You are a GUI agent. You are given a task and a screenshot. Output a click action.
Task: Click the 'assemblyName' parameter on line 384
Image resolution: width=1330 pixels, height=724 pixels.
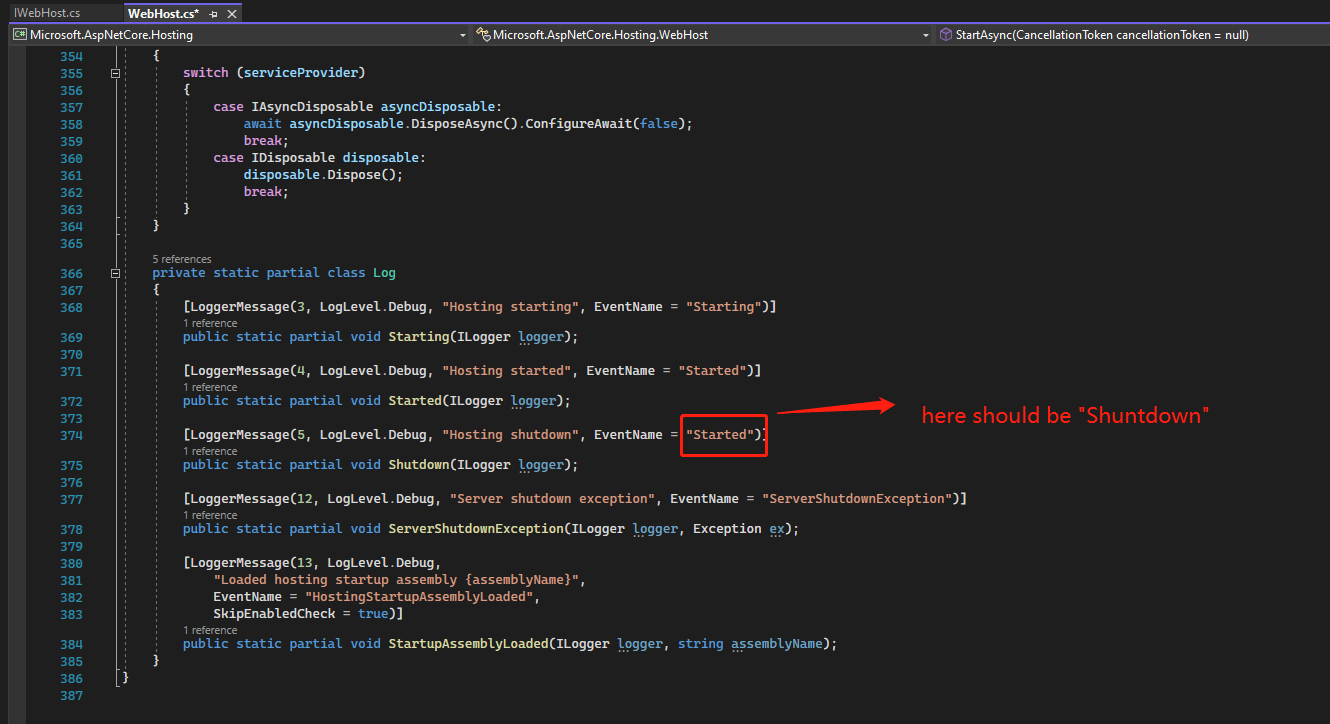pos(777,644)
